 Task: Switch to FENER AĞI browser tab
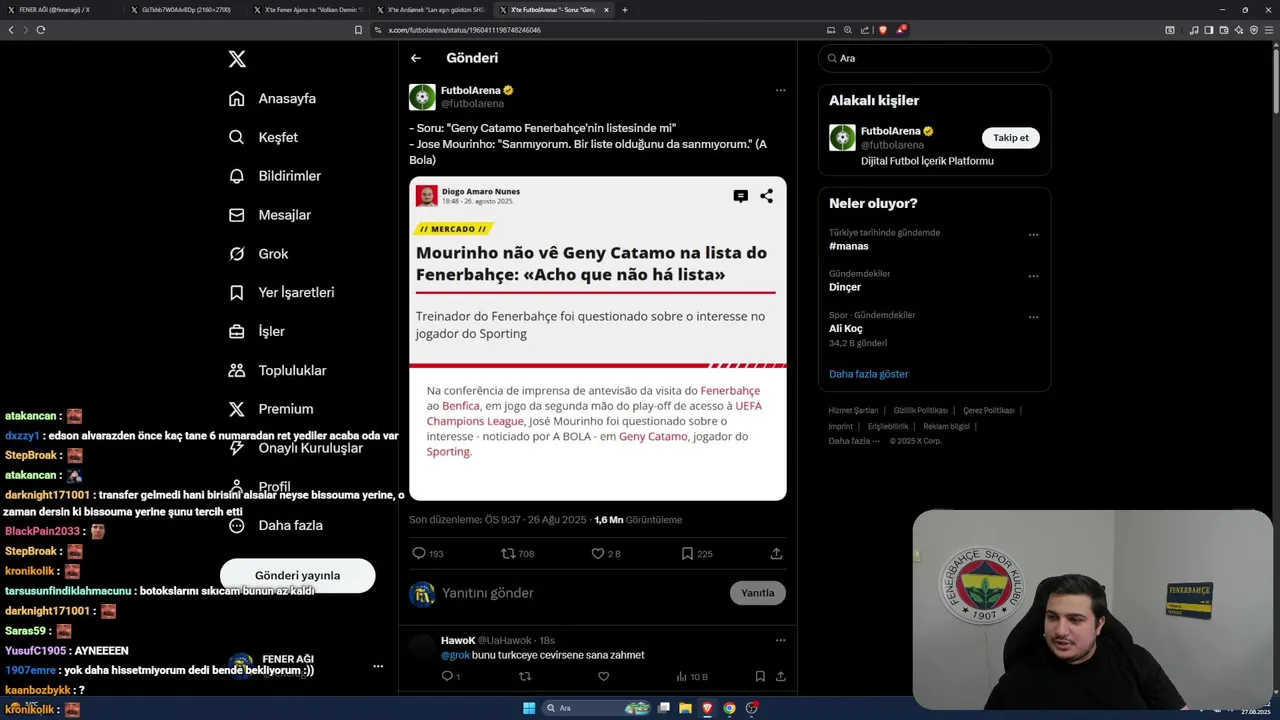click(60, 10)
